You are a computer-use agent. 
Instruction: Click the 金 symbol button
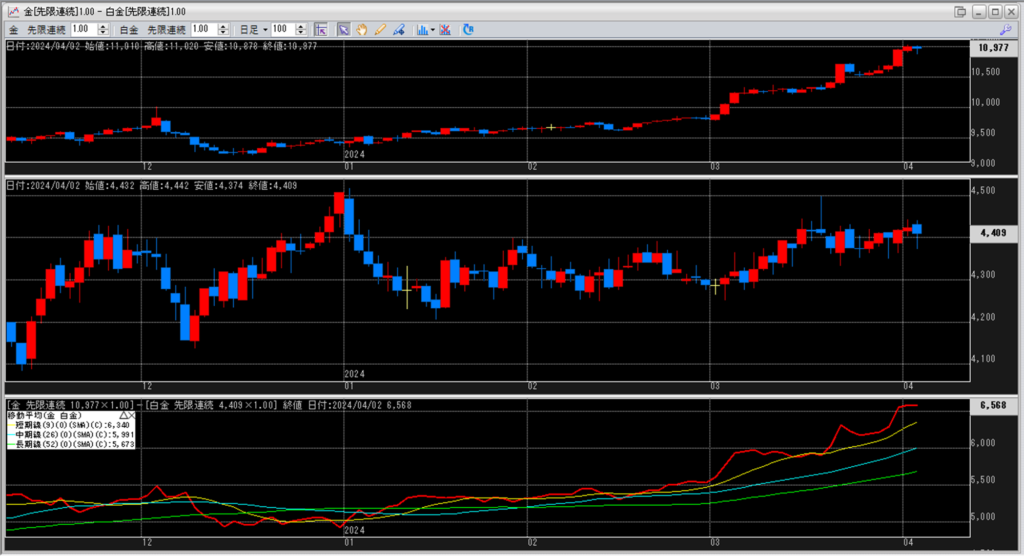(x=14, y=29)
